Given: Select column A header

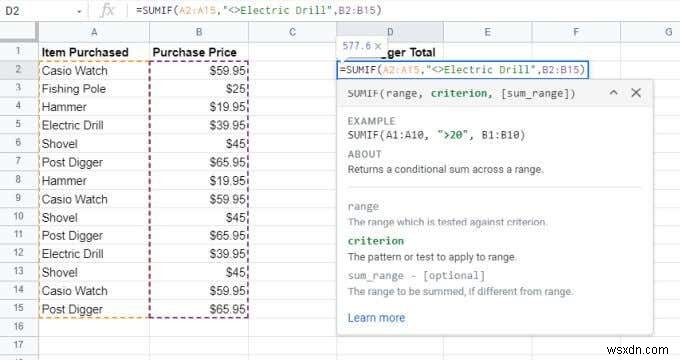Looking at the screenshot, I should [x=94, y=32].
